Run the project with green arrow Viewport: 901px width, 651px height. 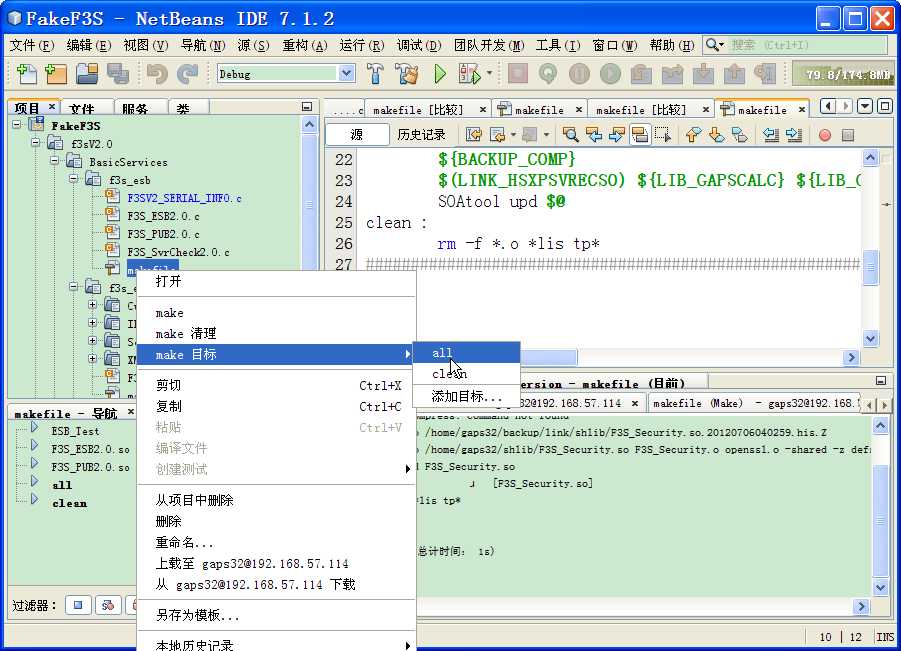440,74
